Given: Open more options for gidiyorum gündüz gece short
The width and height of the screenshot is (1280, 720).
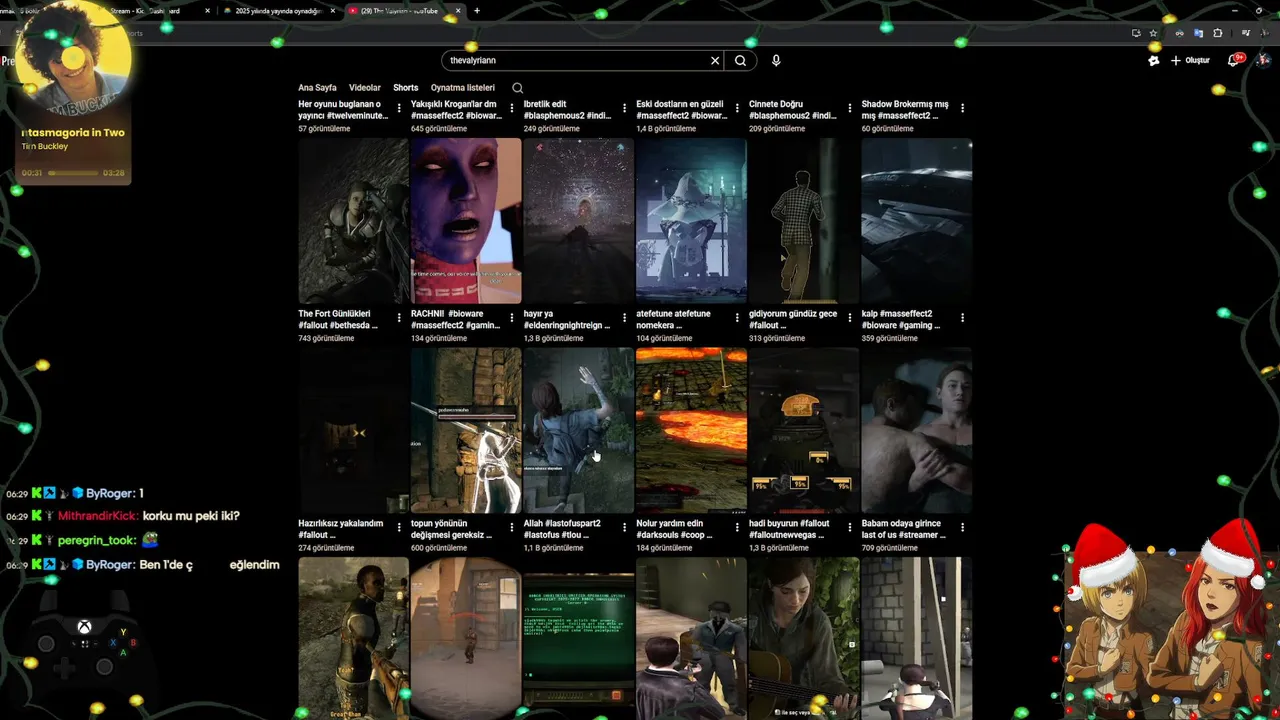Looking at the screenshot, I should click(x=850, y=318).
